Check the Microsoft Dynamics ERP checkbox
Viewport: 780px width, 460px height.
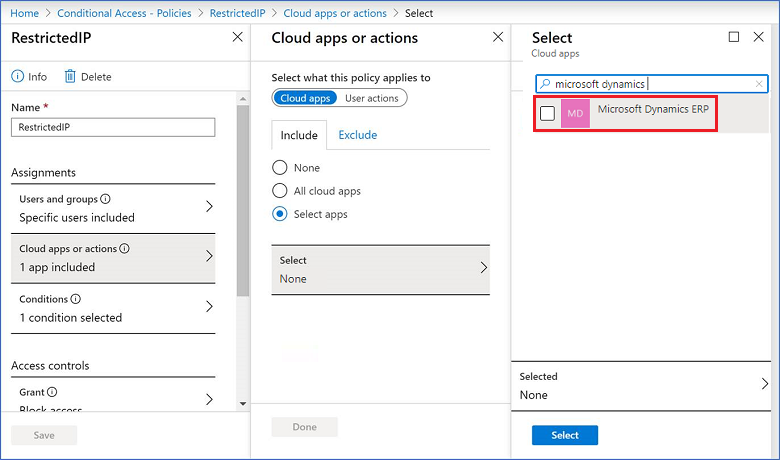(x=547, y=114)
